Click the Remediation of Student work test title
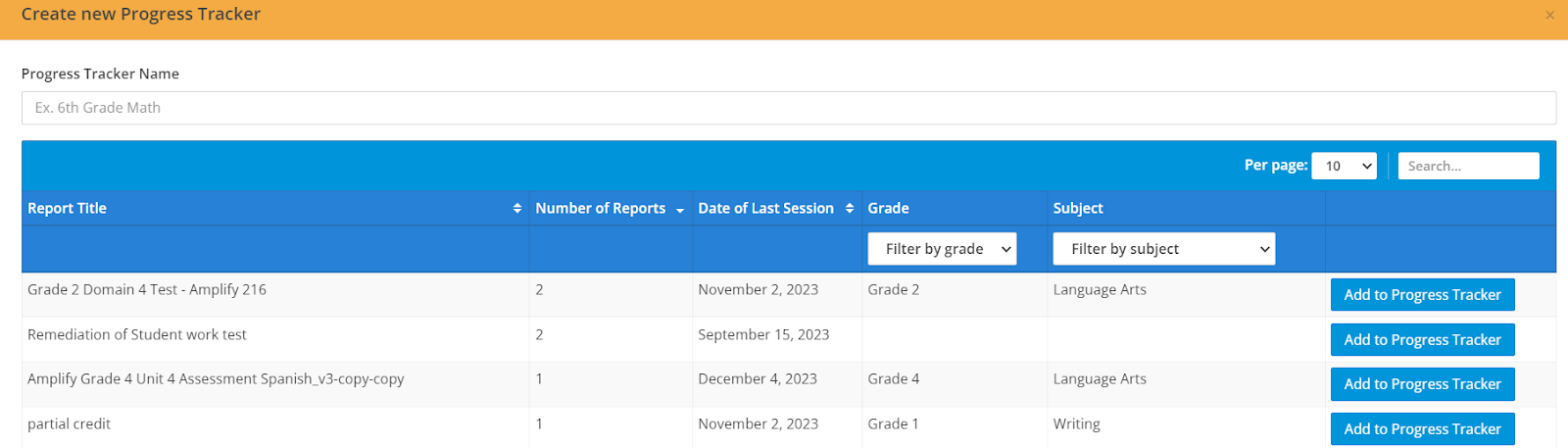Image resolution: width=1568 pixels, height=448 pixels. 137,335
